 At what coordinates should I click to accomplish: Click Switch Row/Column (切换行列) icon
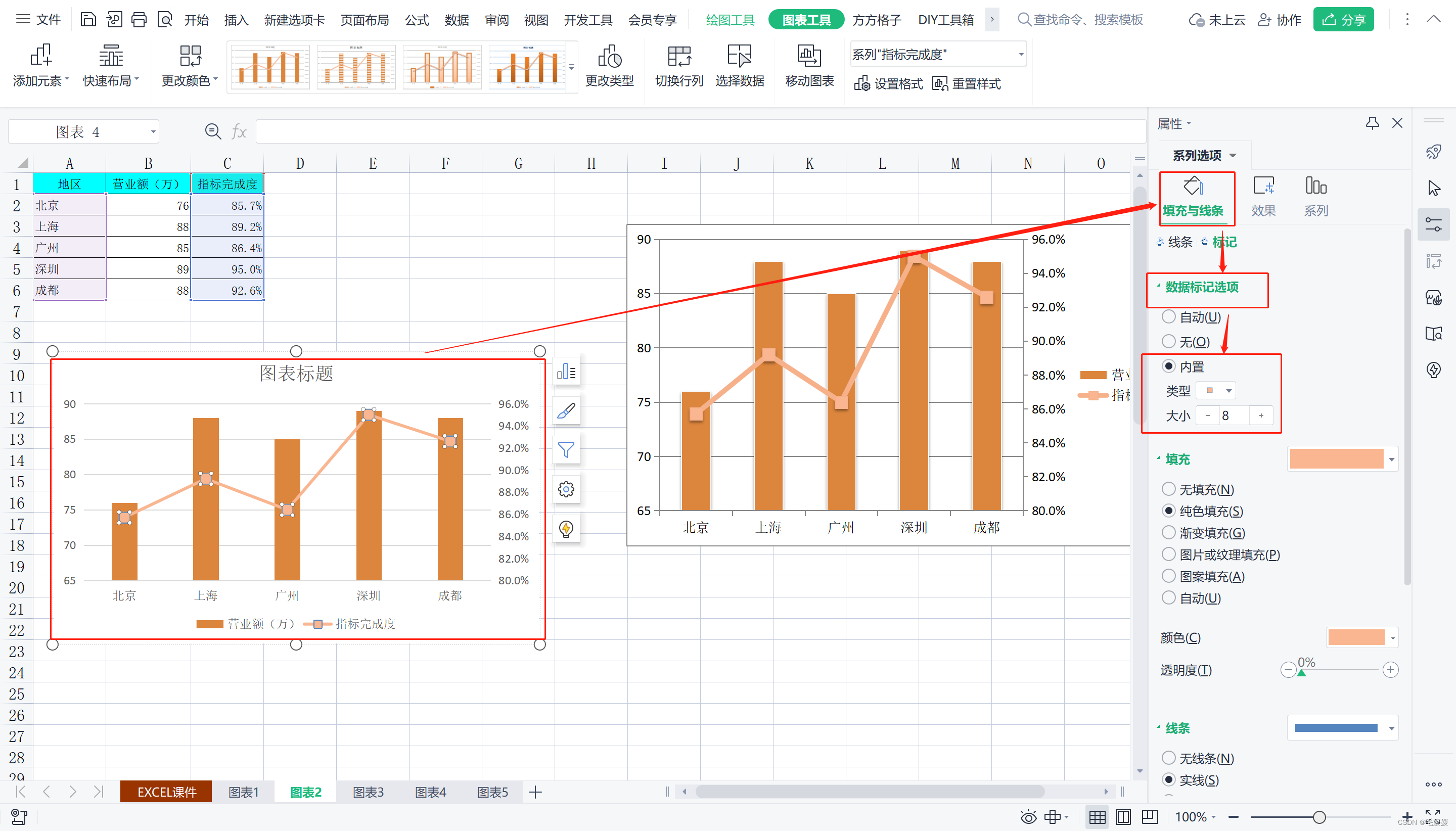(679, 66)
